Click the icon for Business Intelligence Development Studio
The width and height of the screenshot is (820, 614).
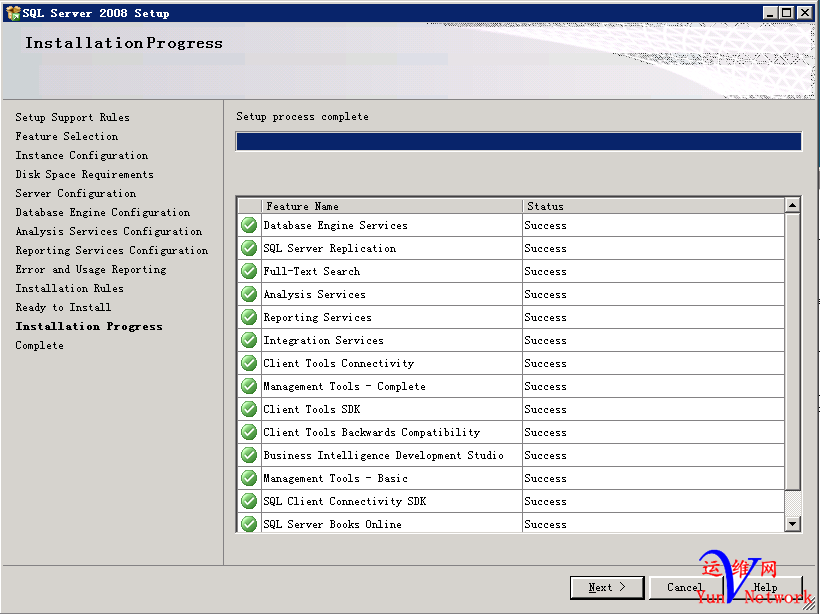(249, 455)
